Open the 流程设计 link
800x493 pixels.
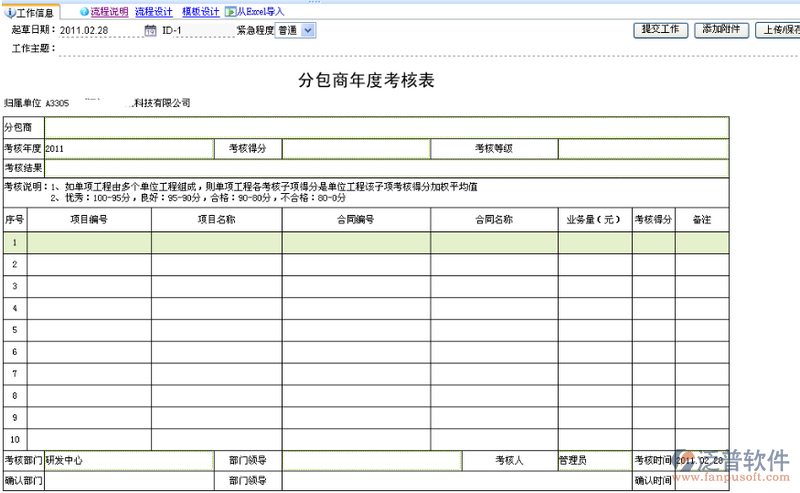153,12
